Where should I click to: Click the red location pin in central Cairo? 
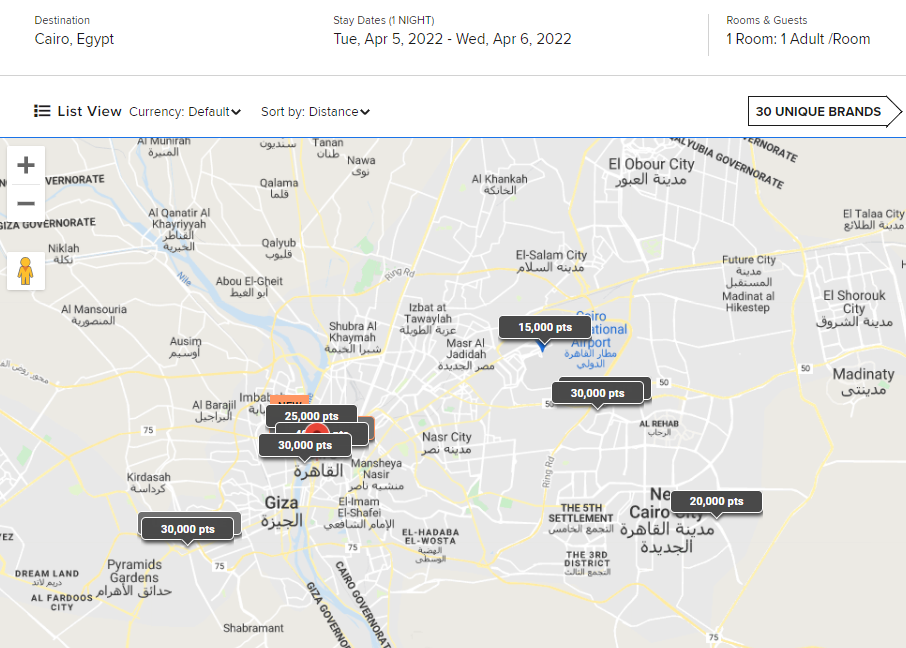click(317, 429)
